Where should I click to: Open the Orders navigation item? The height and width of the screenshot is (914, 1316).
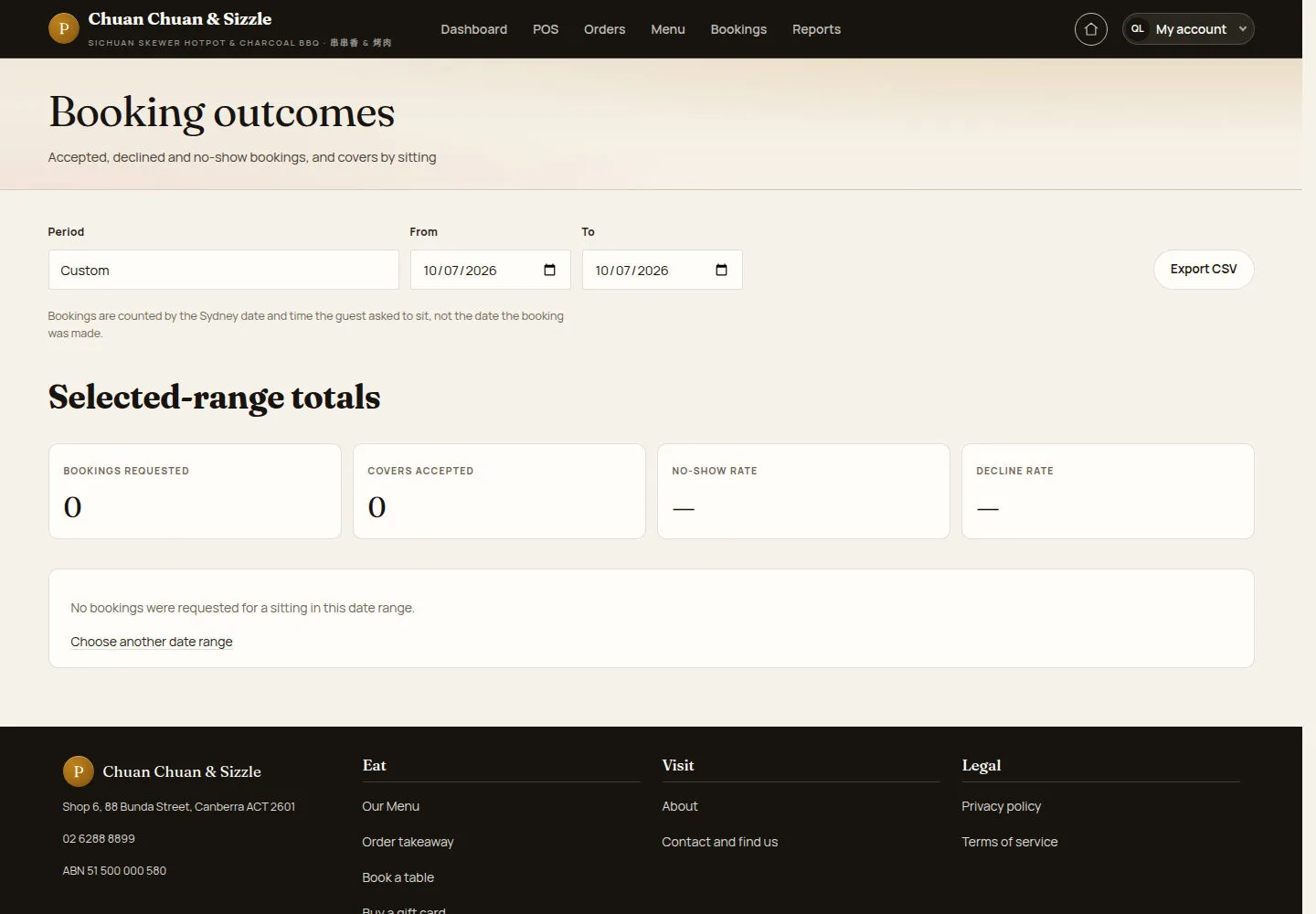click(x=604, y=29)
